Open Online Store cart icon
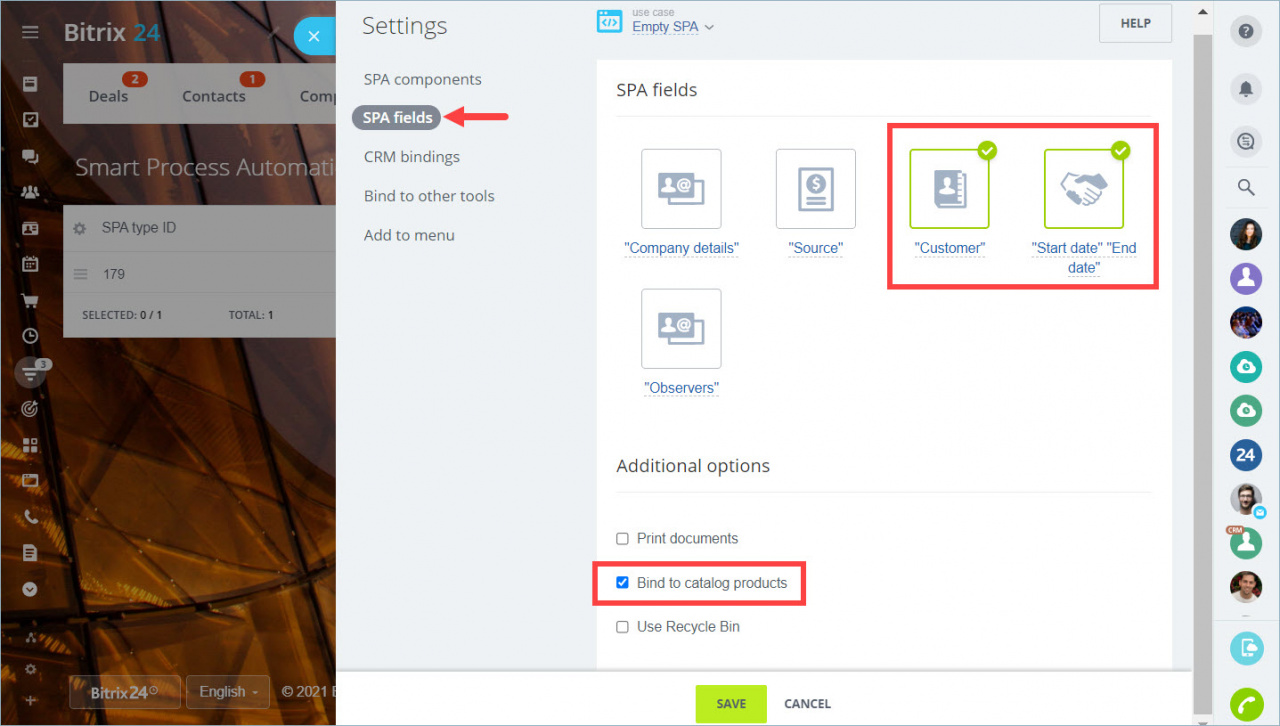Image resolution: width=1280 pixels, height=726 pixels. click(30, 300)
